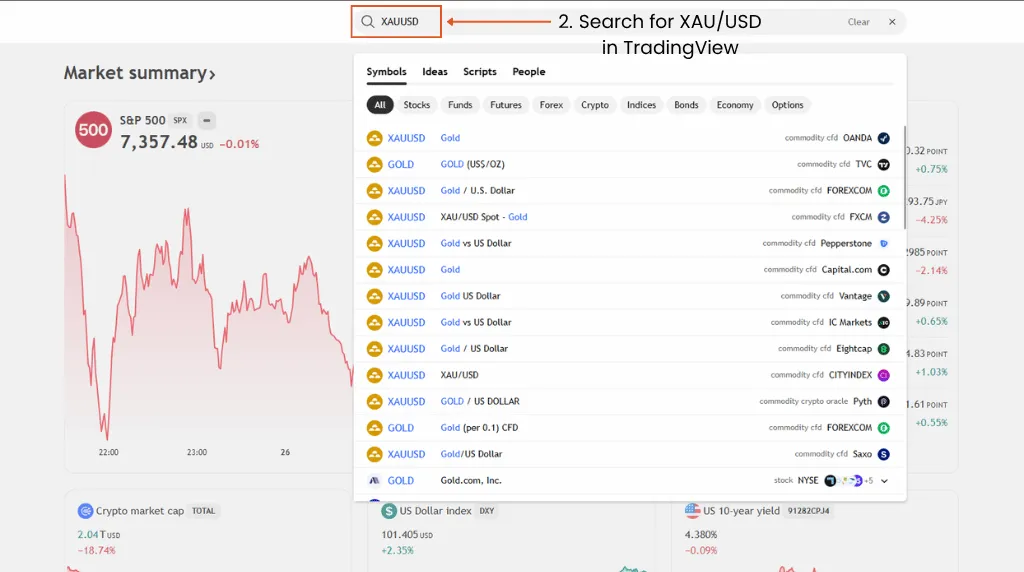Click the Pyth oracle logo icon

(884, 402)
